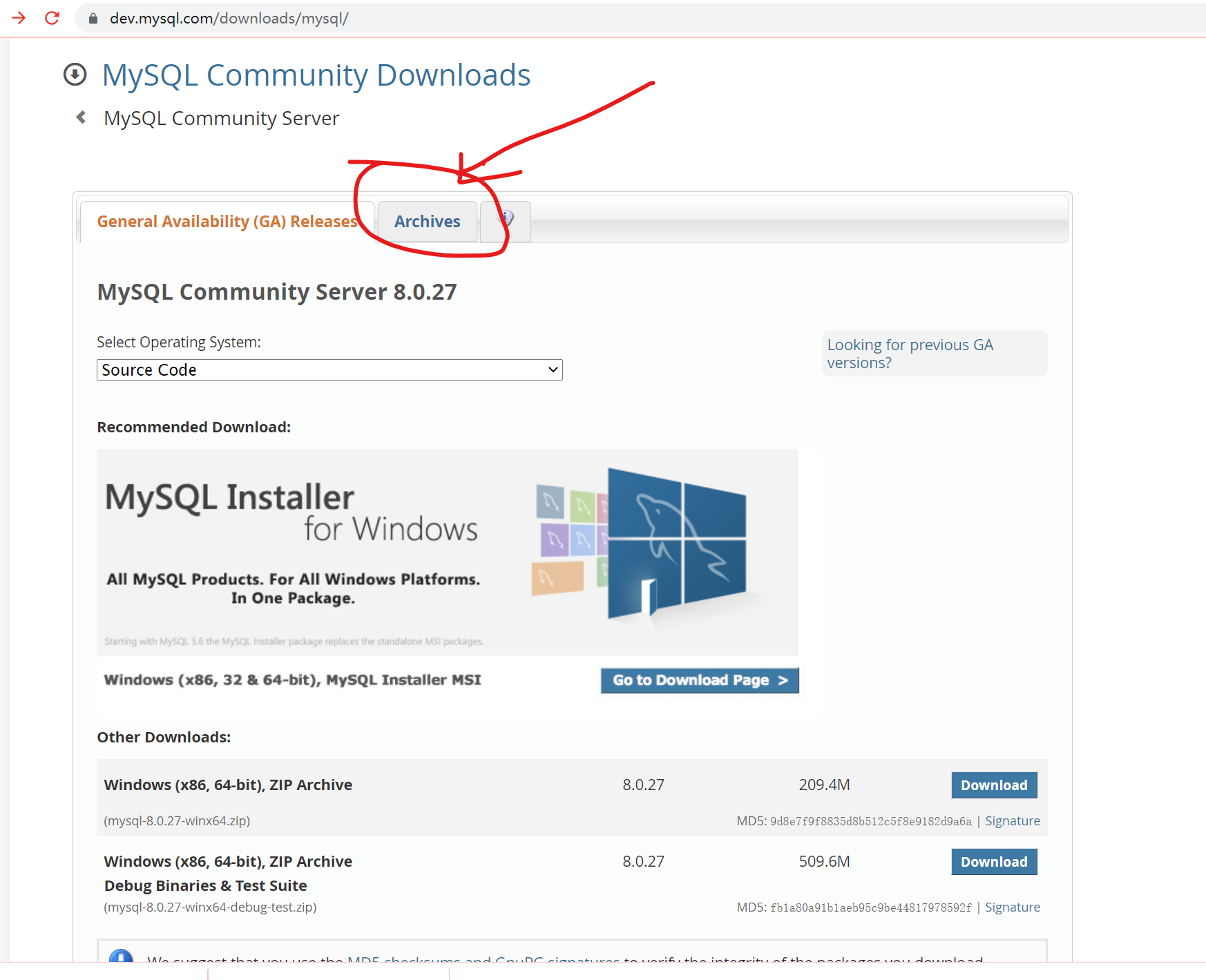Click the 509.6M file size value

pos(824,862)
